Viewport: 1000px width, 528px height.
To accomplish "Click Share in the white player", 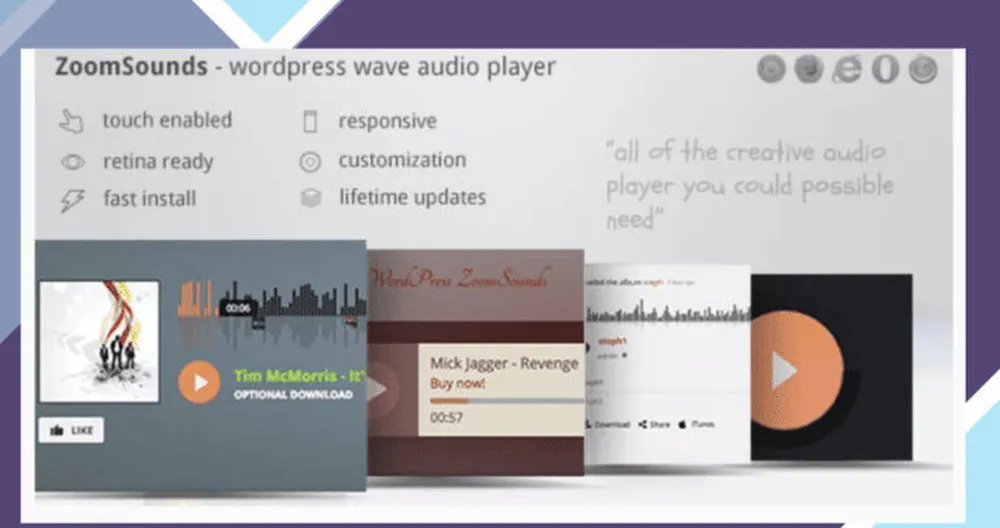I will pyautogui.click(x=654, y=424).
